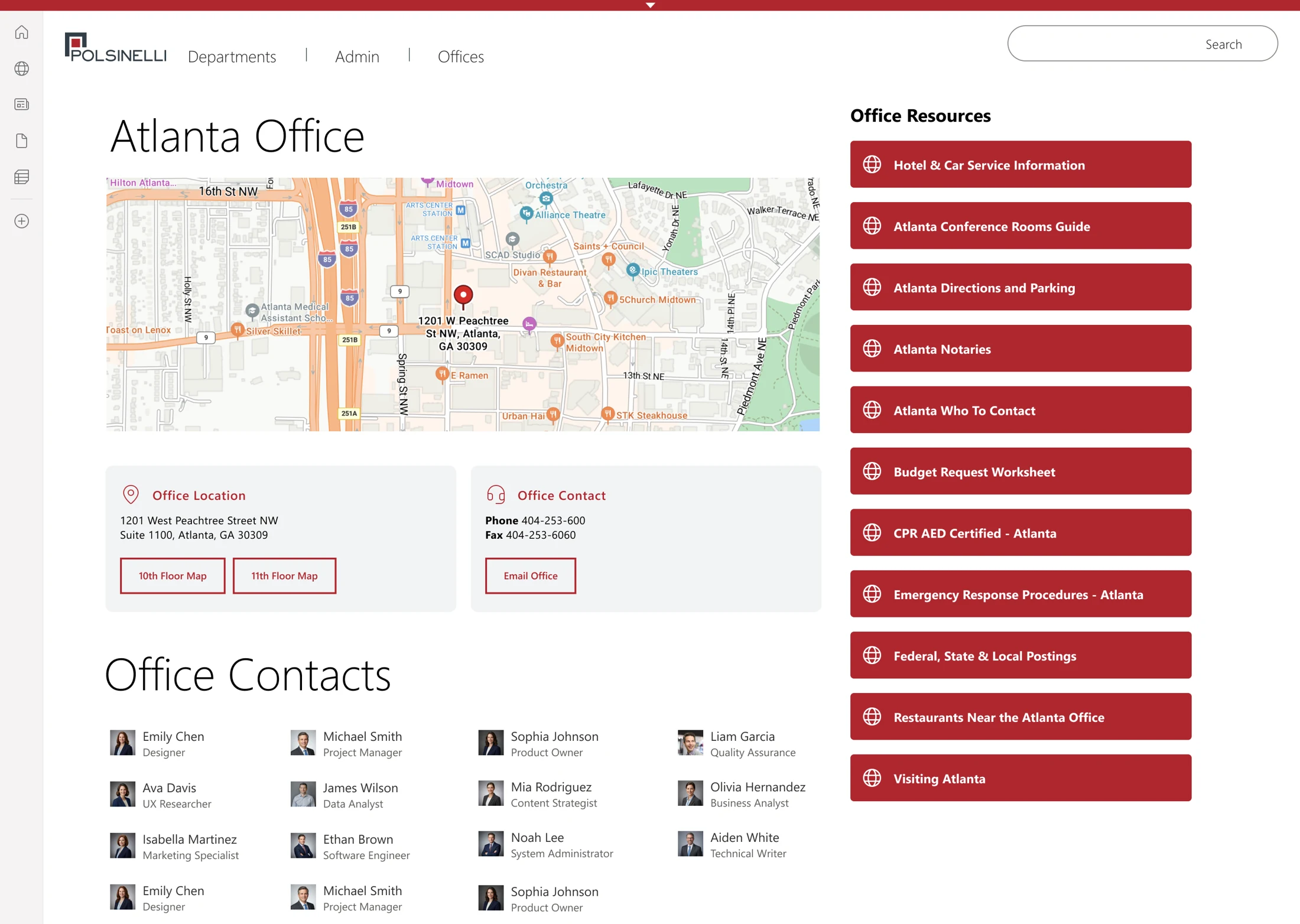Open the Admin menu
The width and height of the screenshot is (1300, 924).
(x=357, y=57)
